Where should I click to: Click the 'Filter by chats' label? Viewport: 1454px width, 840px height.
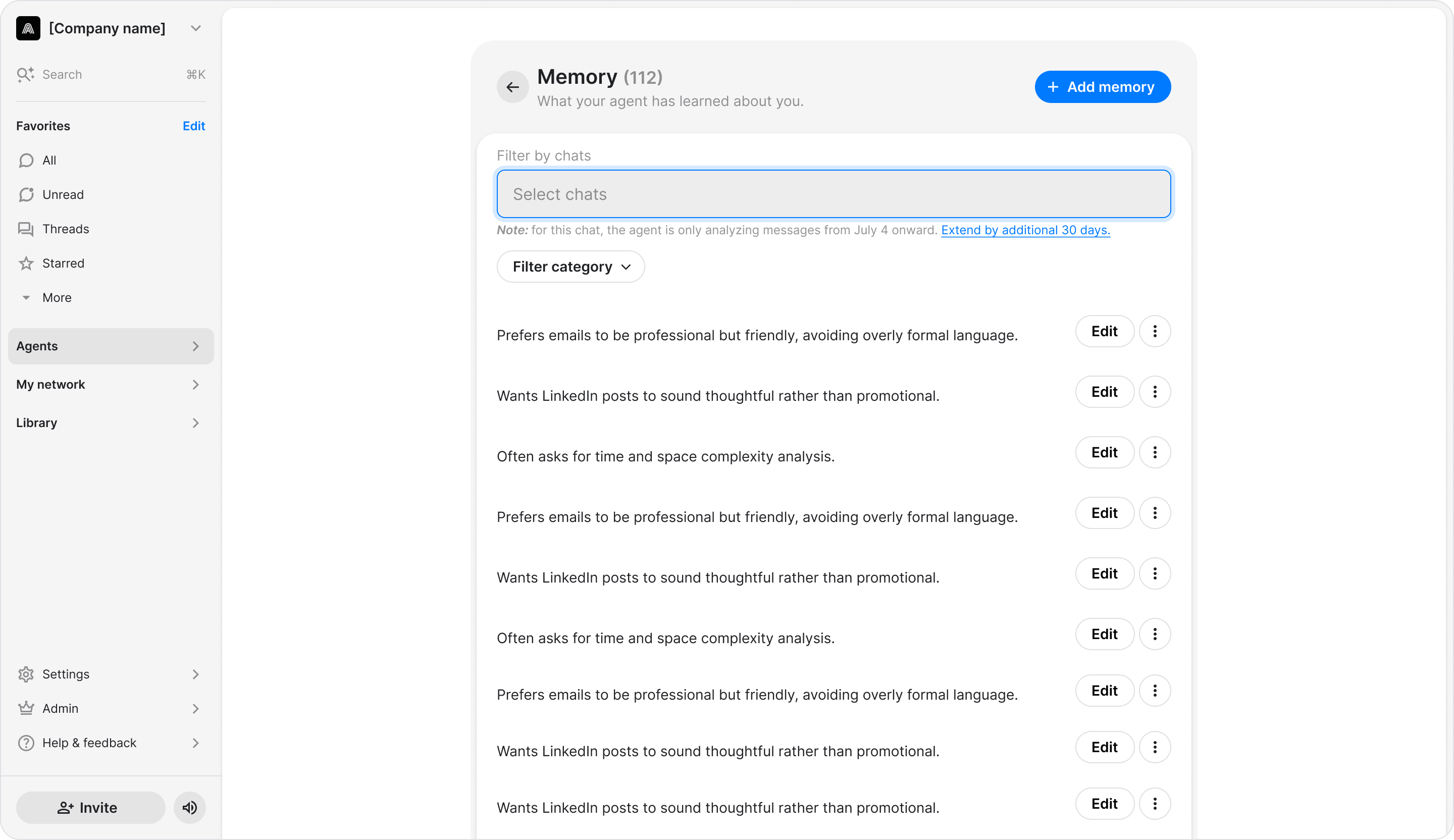(x=544, y=156)
